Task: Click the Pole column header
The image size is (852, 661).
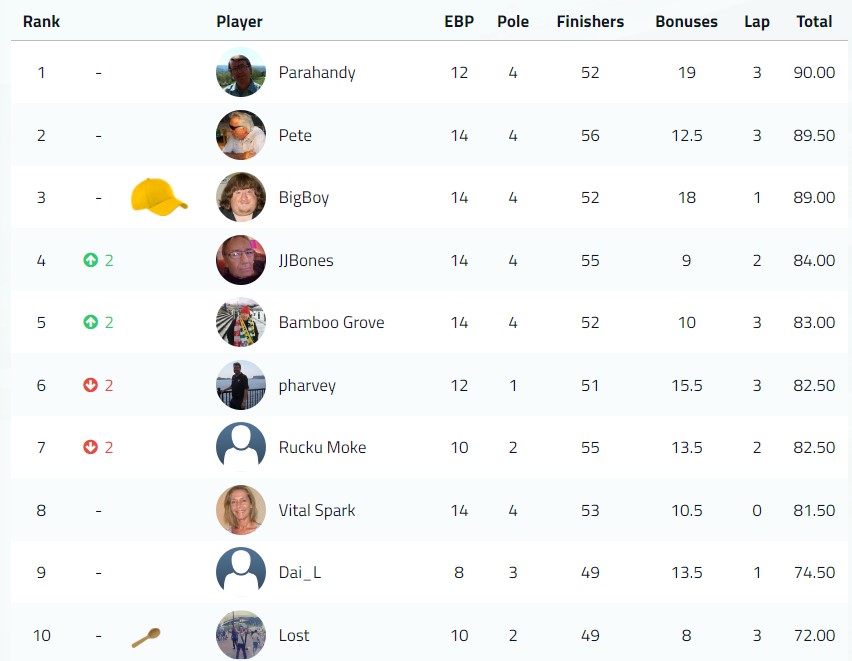Action: tap(513, 22)
